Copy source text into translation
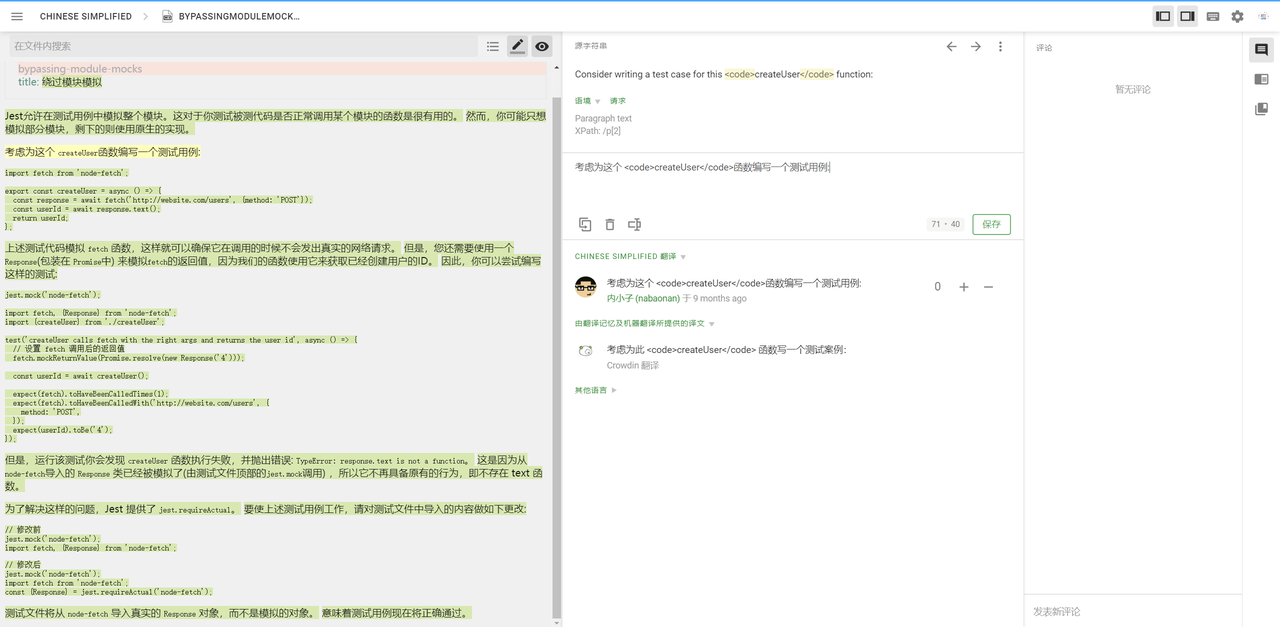The height and width of the screenshot is (627, 1280). coord(585,224)
